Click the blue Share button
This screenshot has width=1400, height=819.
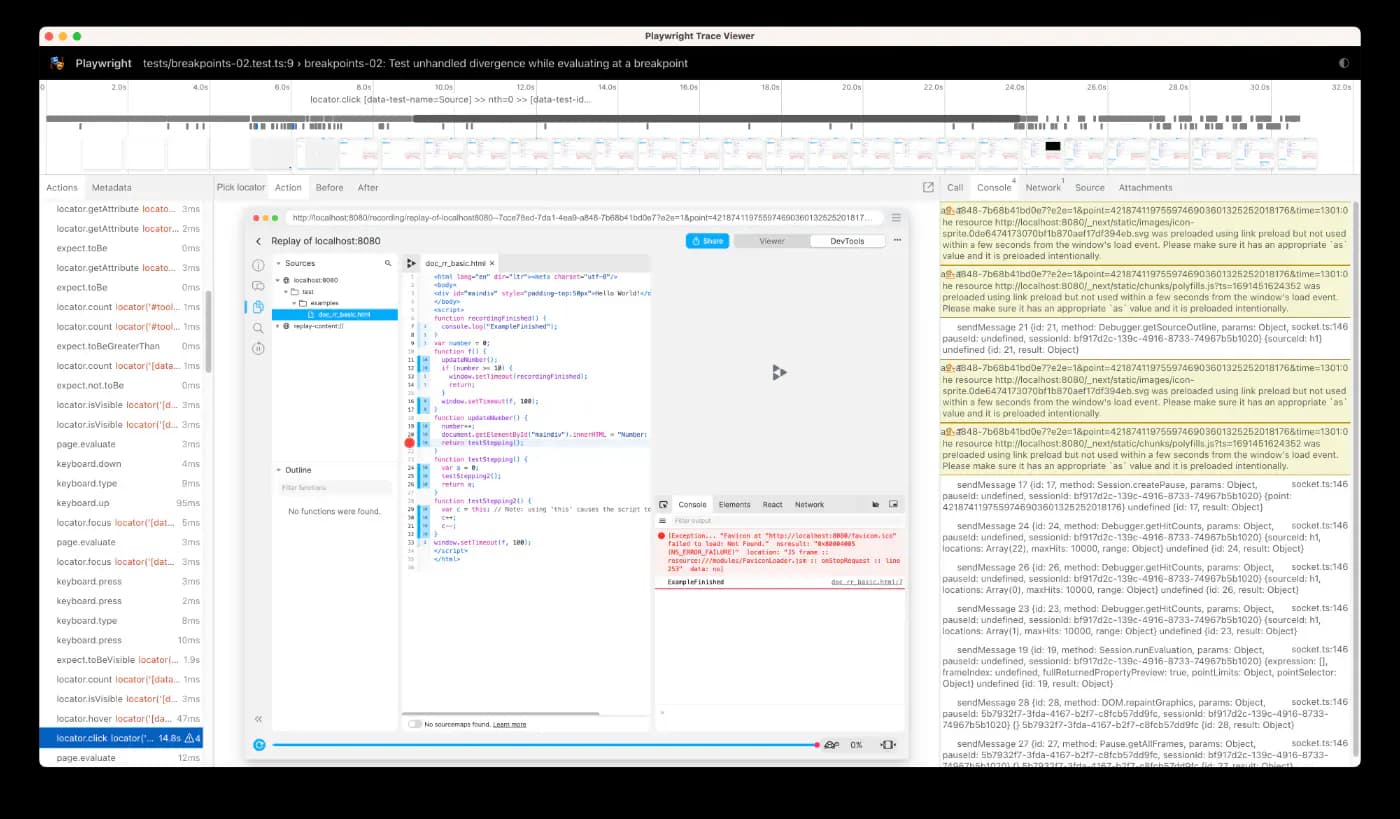[x=707, y=241]
